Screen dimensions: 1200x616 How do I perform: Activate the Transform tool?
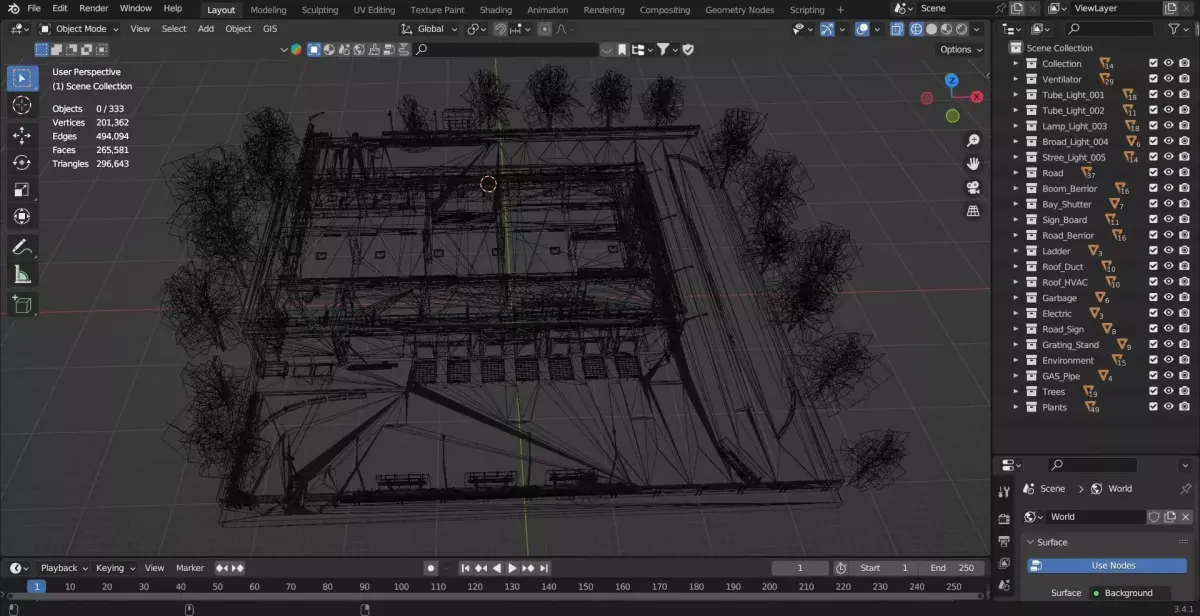[22, 216]
